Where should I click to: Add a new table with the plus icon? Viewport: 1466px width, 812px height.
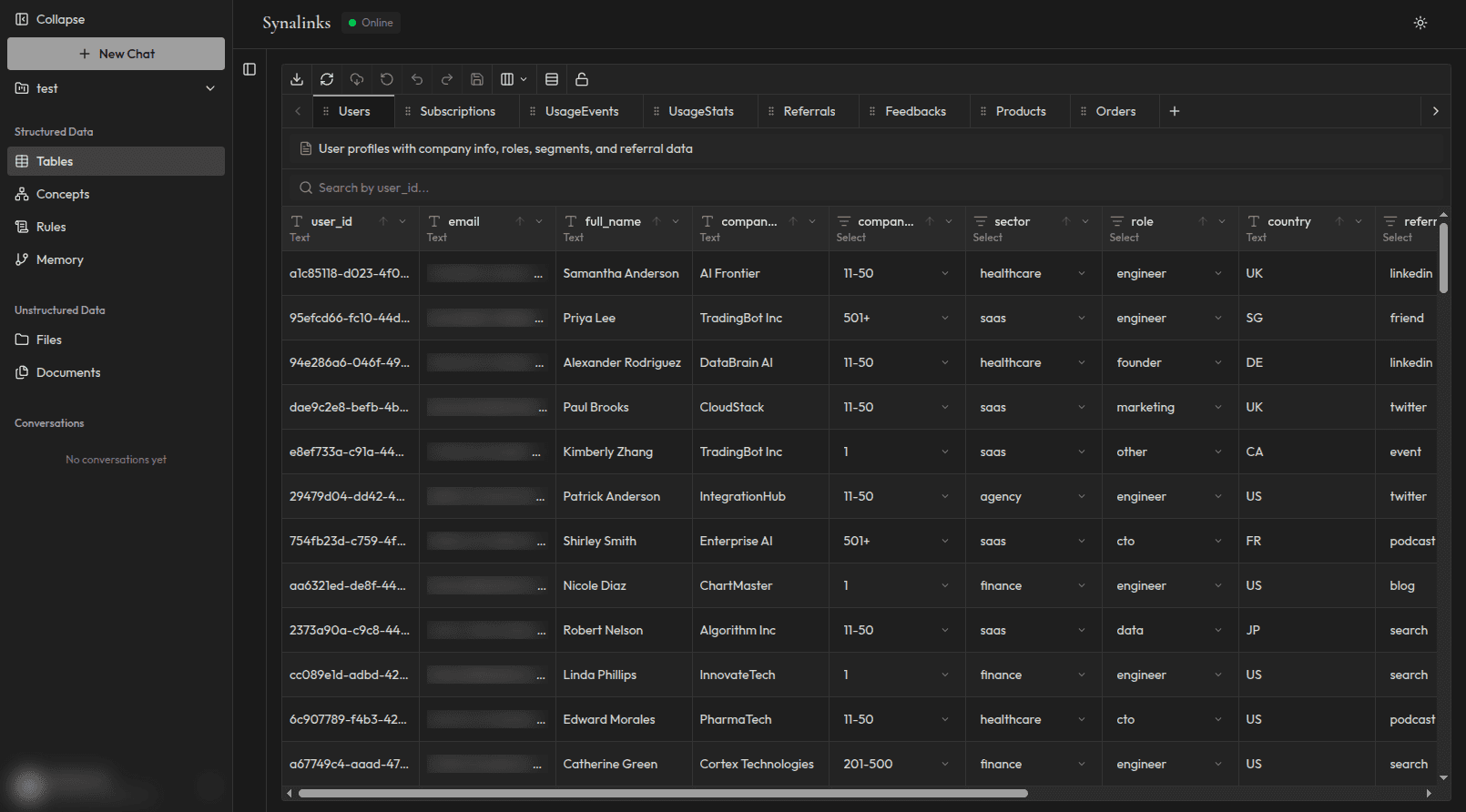(1175, 111)
